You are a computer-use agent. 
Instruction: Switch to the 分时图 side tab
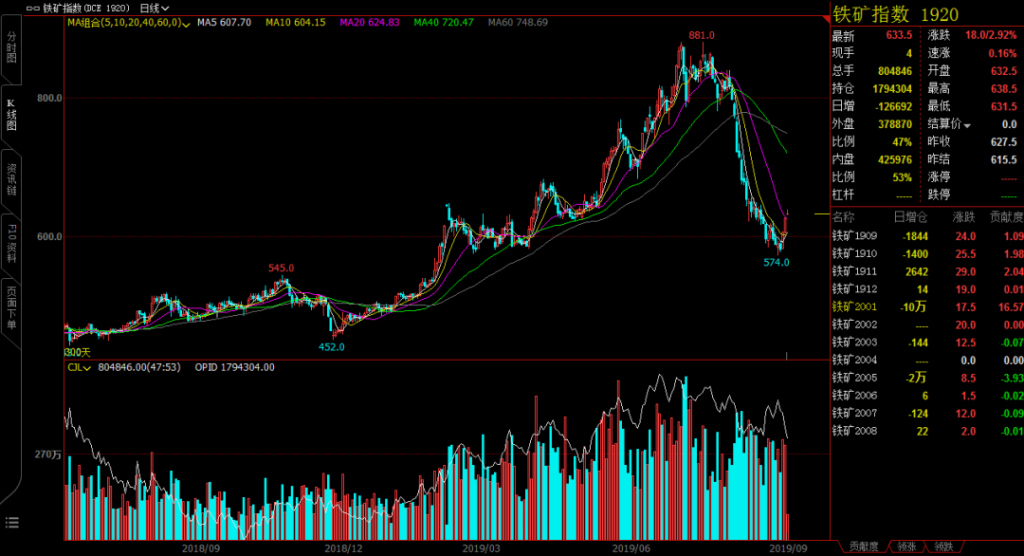tap(12, 48)
